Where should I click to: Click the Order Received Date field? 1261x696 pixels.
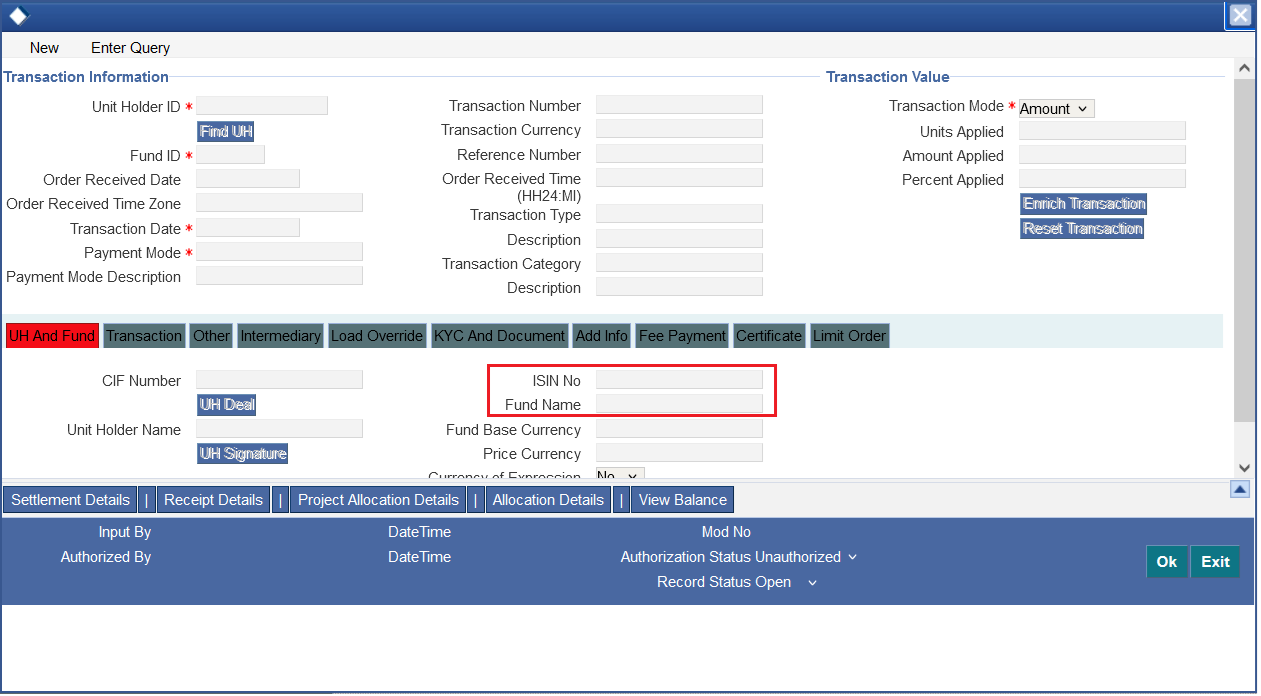[x=248, y=179]
